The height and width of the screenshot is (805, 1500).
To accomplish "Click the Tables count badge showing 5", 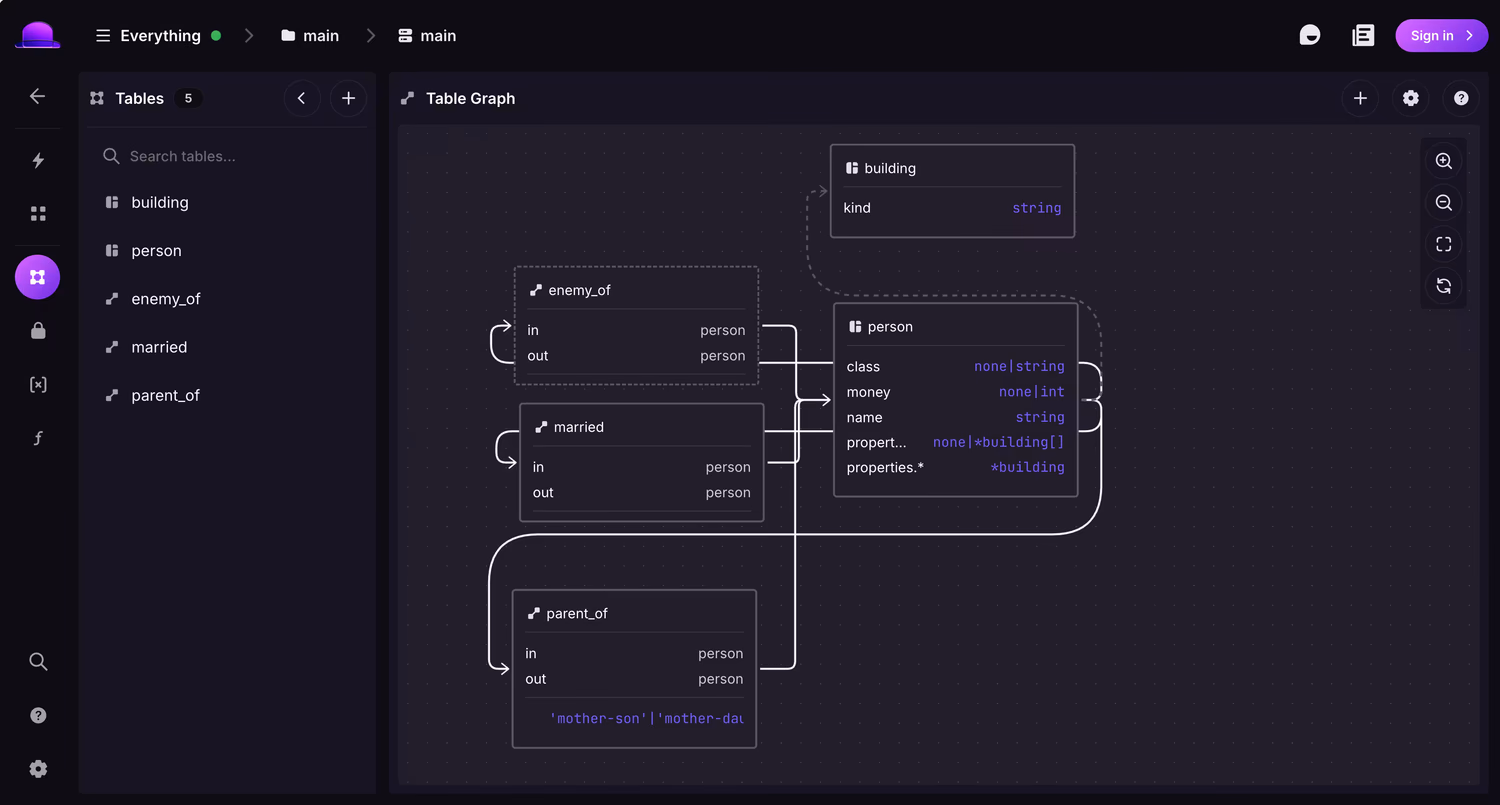I will [x=188, y=98].
